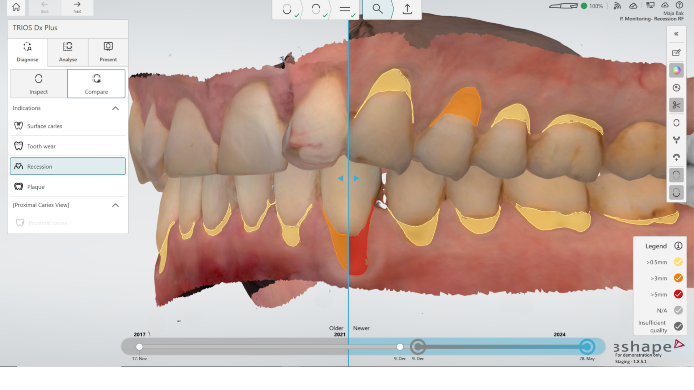
Task: Toggle the Insufficient quality legend check
Action: coord(678,326)
